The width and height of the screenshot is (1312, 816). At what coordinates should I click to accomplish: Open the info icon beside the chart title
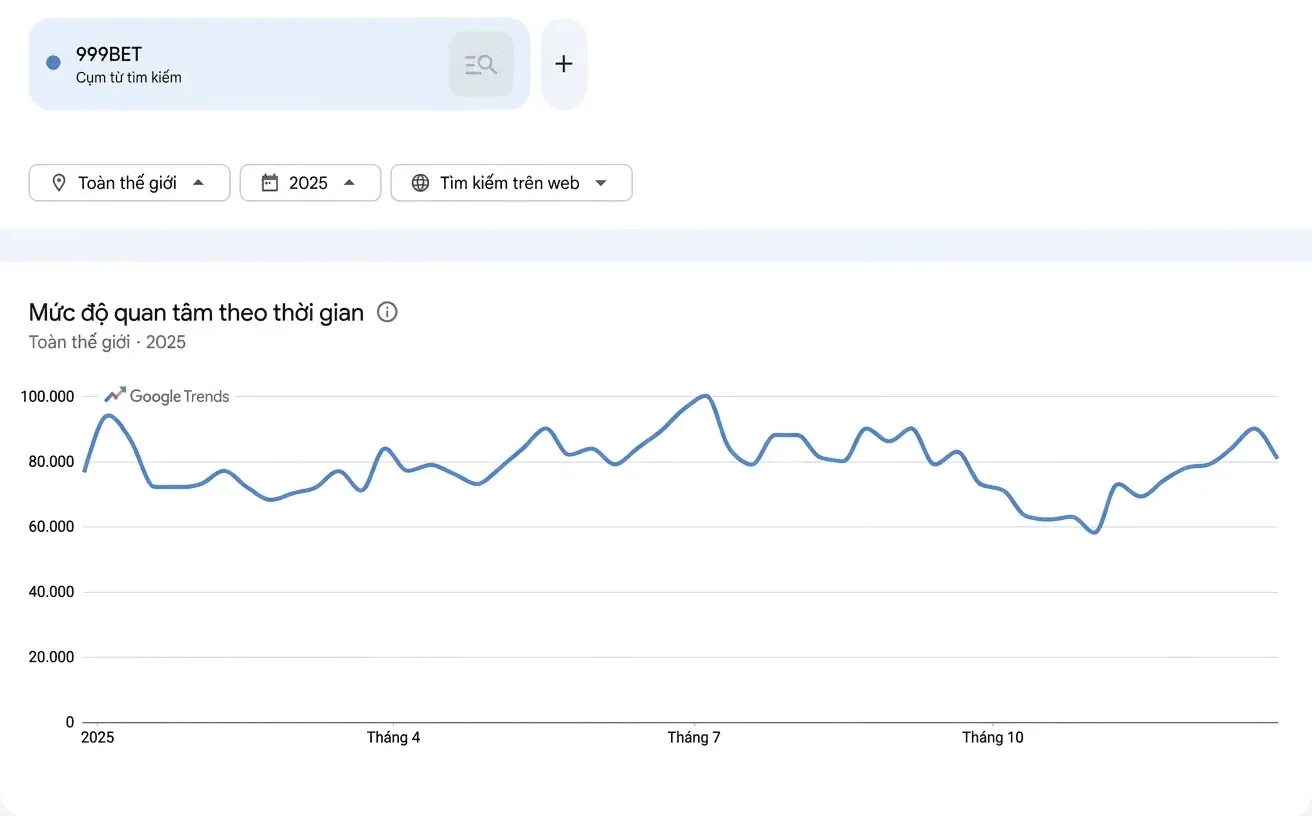387,312
